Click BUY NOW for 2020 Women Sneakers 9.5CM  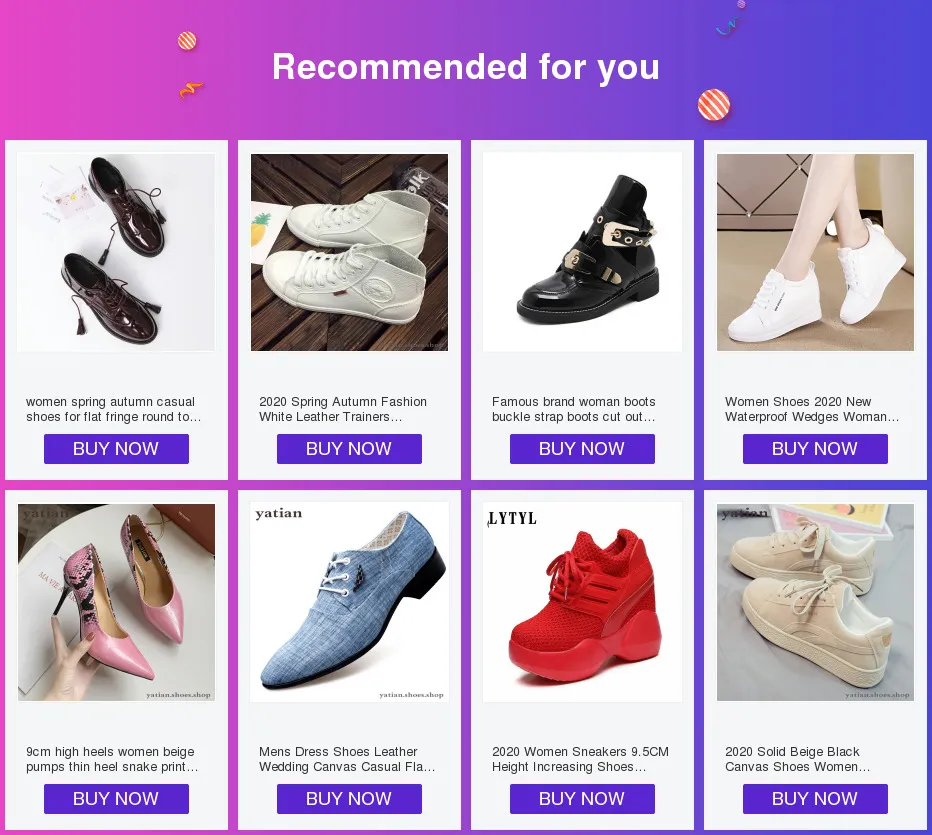pyautogui.click(x=582, y=799)
